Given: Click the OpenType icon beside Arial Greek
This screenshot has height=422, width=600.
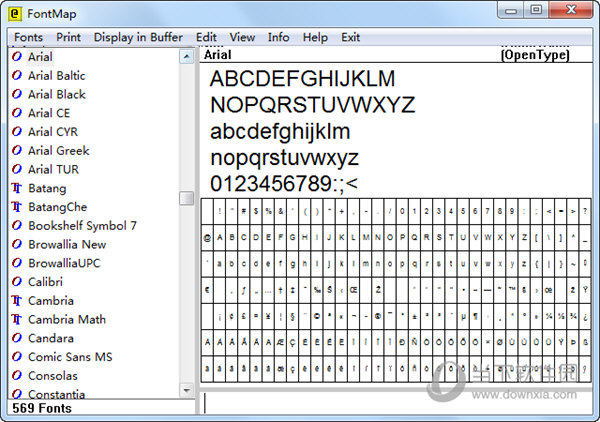Looking at the screenshot, I should [x=17, y=150].
